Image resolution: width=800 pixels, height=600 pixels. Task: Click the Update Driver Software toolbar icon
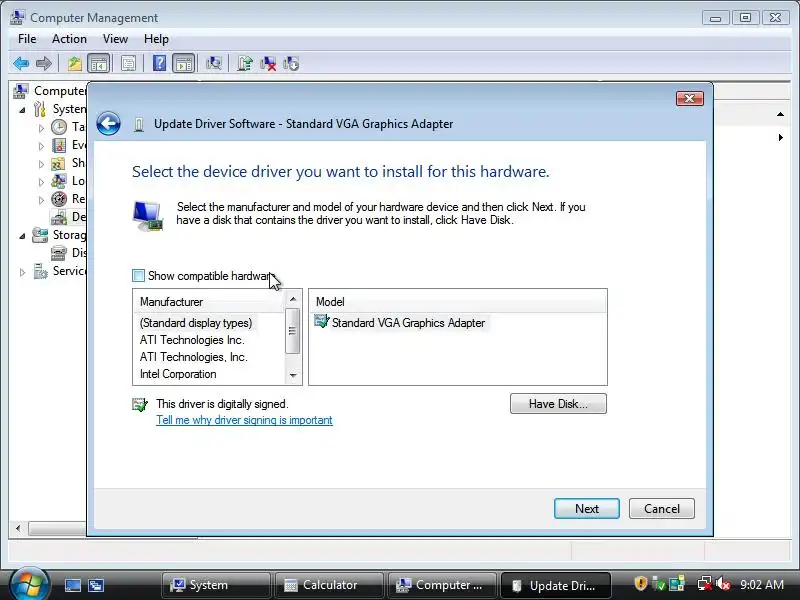(x=245, y=64)
